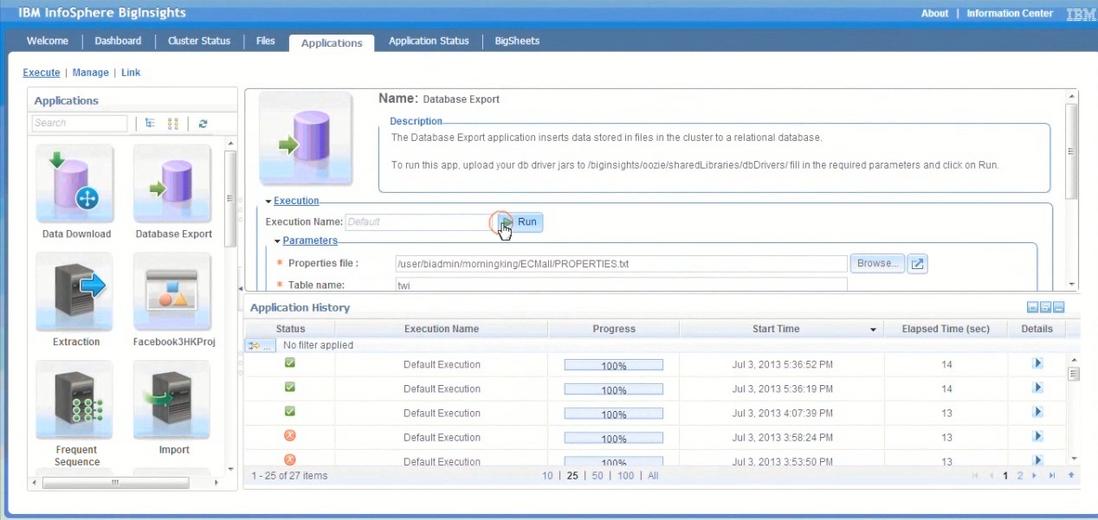Go to next page of history
The width and height of the screenshot is (1098, 520).
(x=1034, y=476)
